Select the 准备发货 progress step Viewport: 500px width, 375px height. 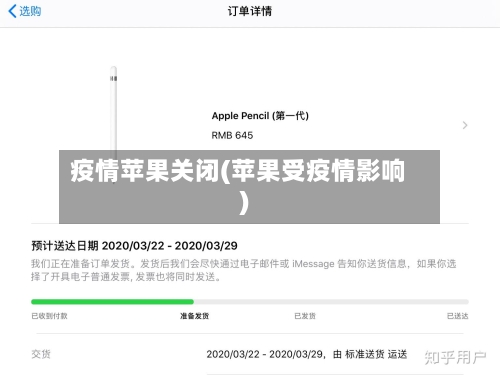click(195, 316)
